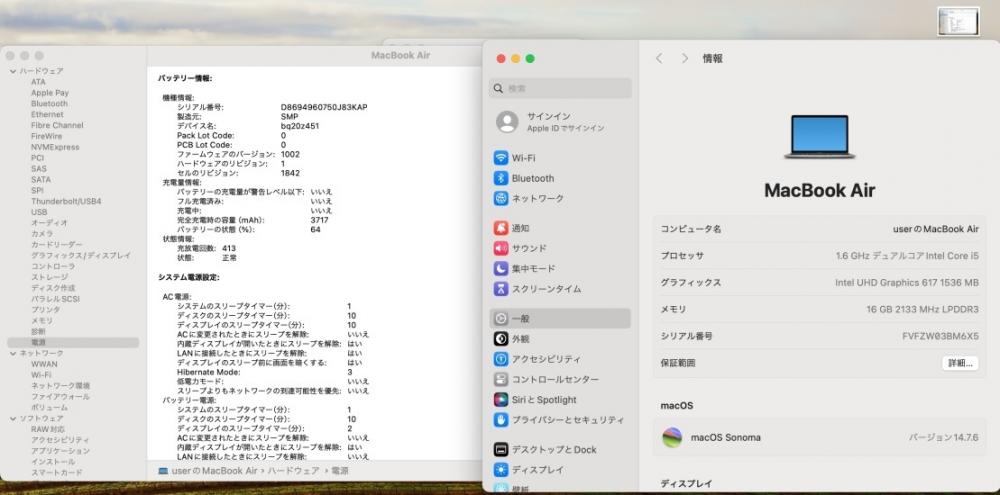Select オーディオ in hardware list
1000x495 pixels.
coord(49,223)
